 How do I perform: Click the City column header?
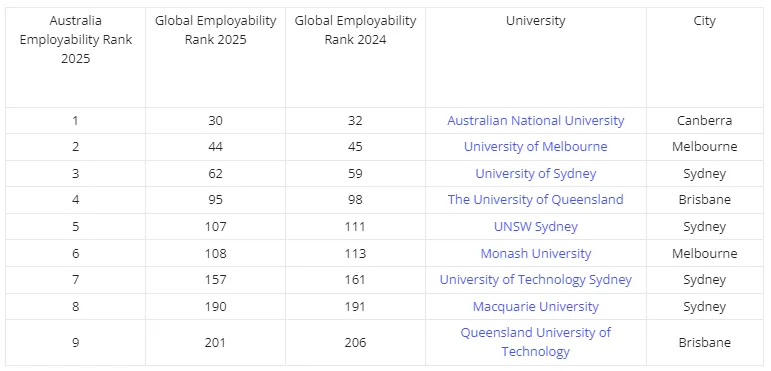(x=705, y=21)
